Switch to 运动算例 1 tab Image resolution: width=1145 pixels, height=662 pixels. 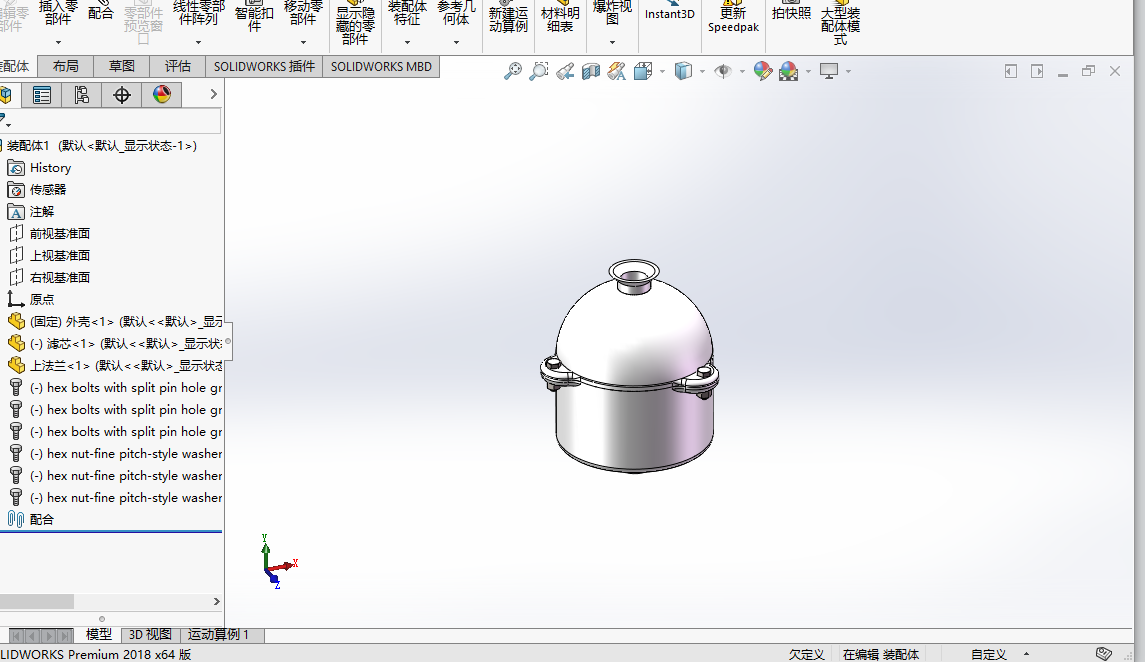218,635
